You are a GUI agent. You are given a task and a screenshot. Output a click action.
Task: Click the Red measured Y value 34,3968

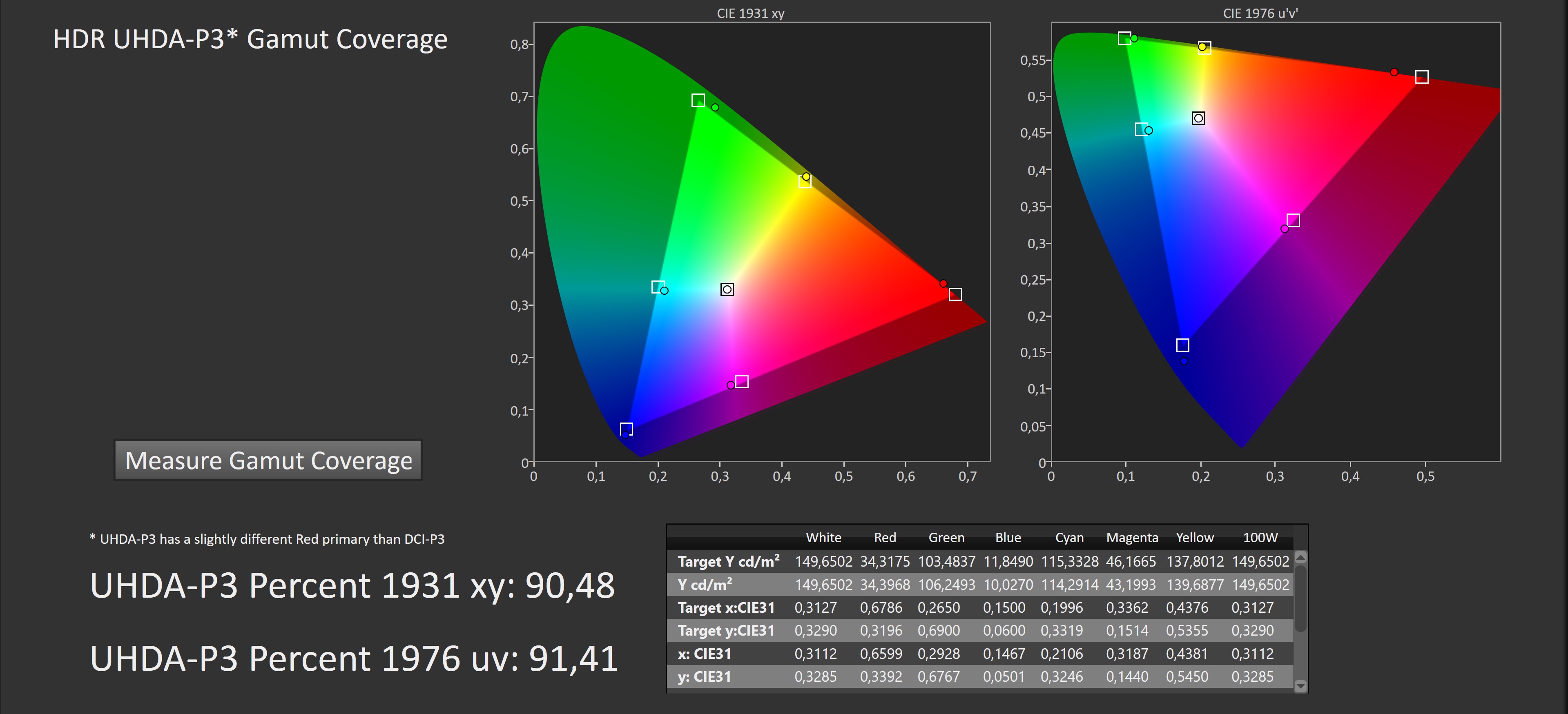(884, 585)
